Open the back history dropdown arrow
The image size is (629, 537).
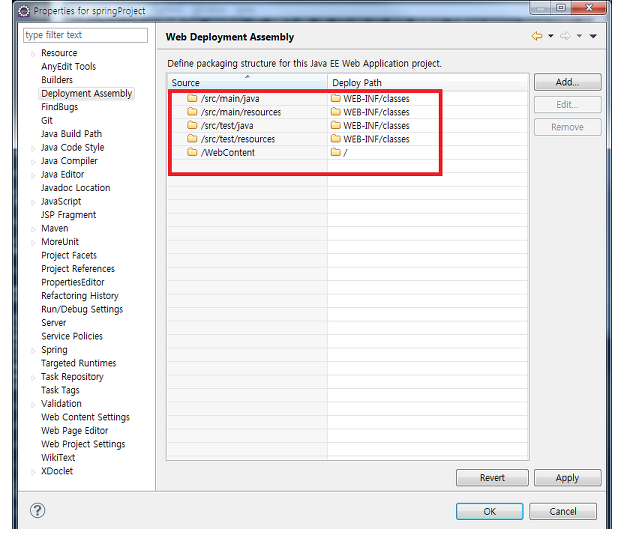551,36
